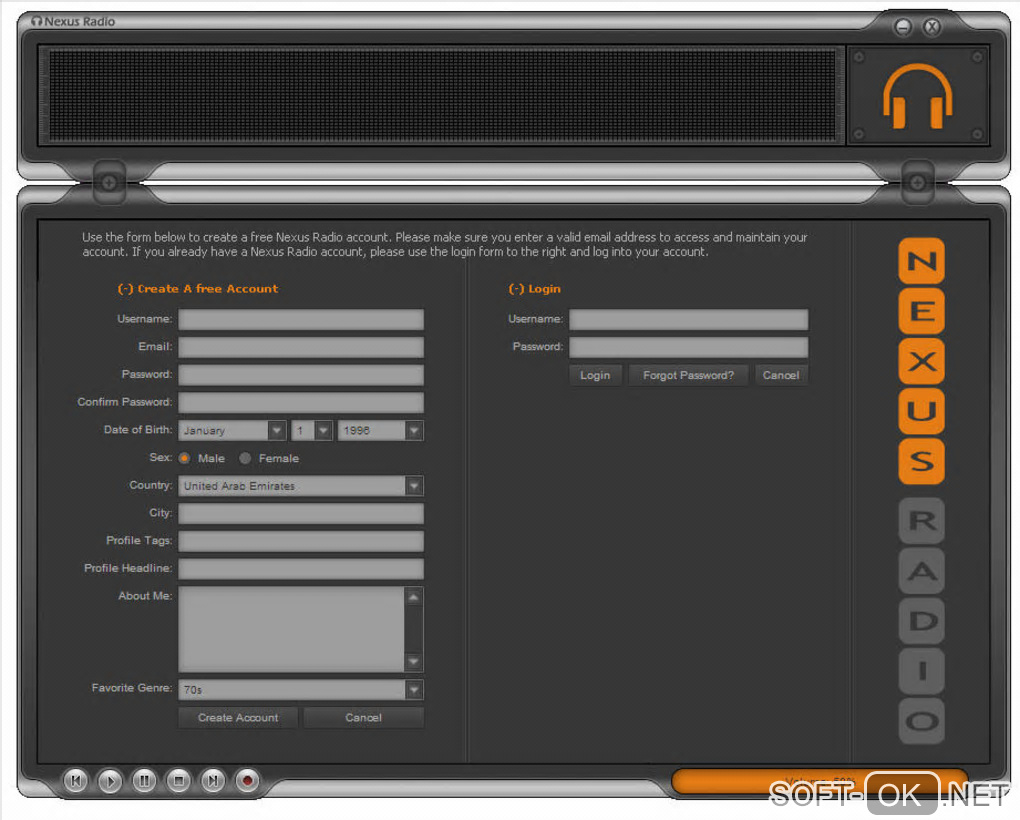
Task: Click the Login button
Action: (595, 375)
